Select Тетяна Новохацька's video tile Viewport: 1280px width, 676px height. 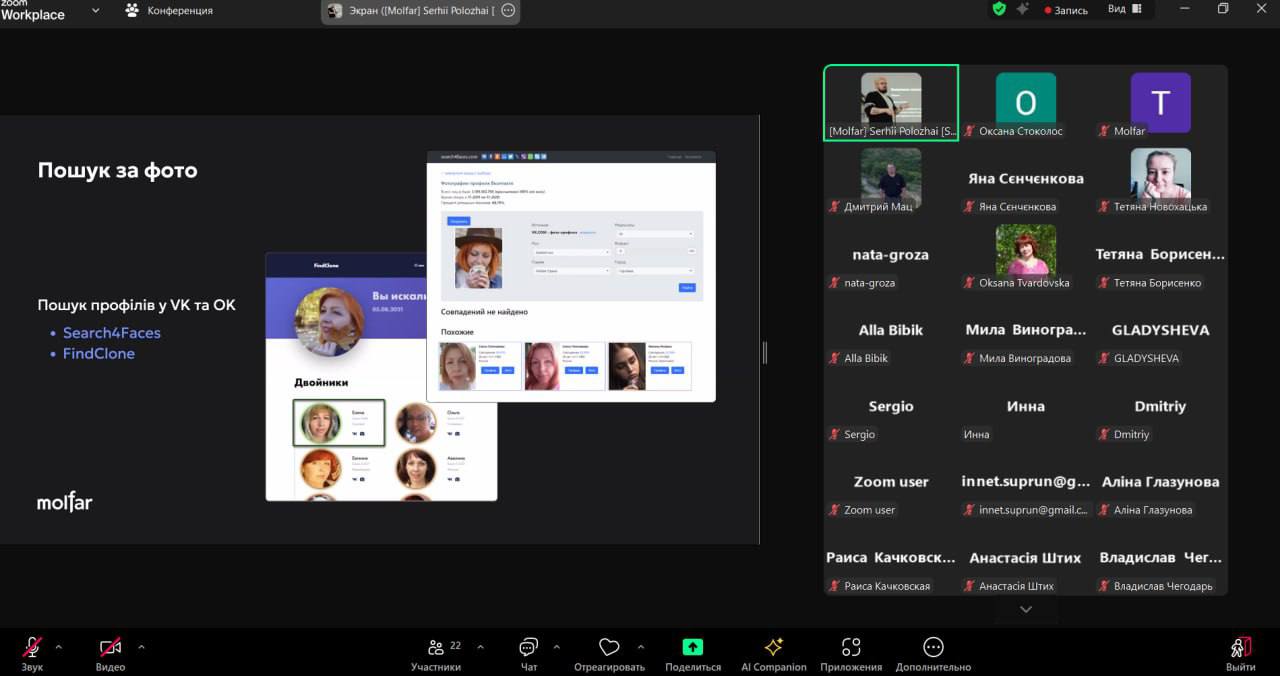1160,179
